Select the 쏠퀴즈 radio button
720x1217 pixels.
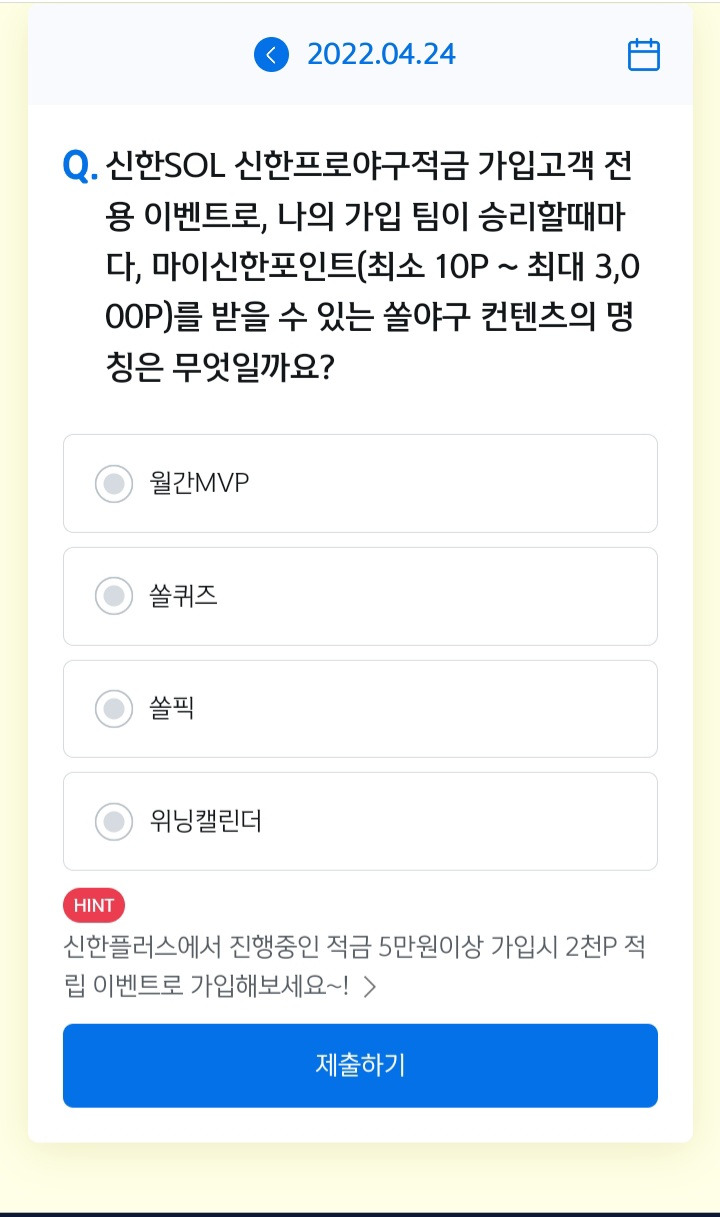(114, 597)
